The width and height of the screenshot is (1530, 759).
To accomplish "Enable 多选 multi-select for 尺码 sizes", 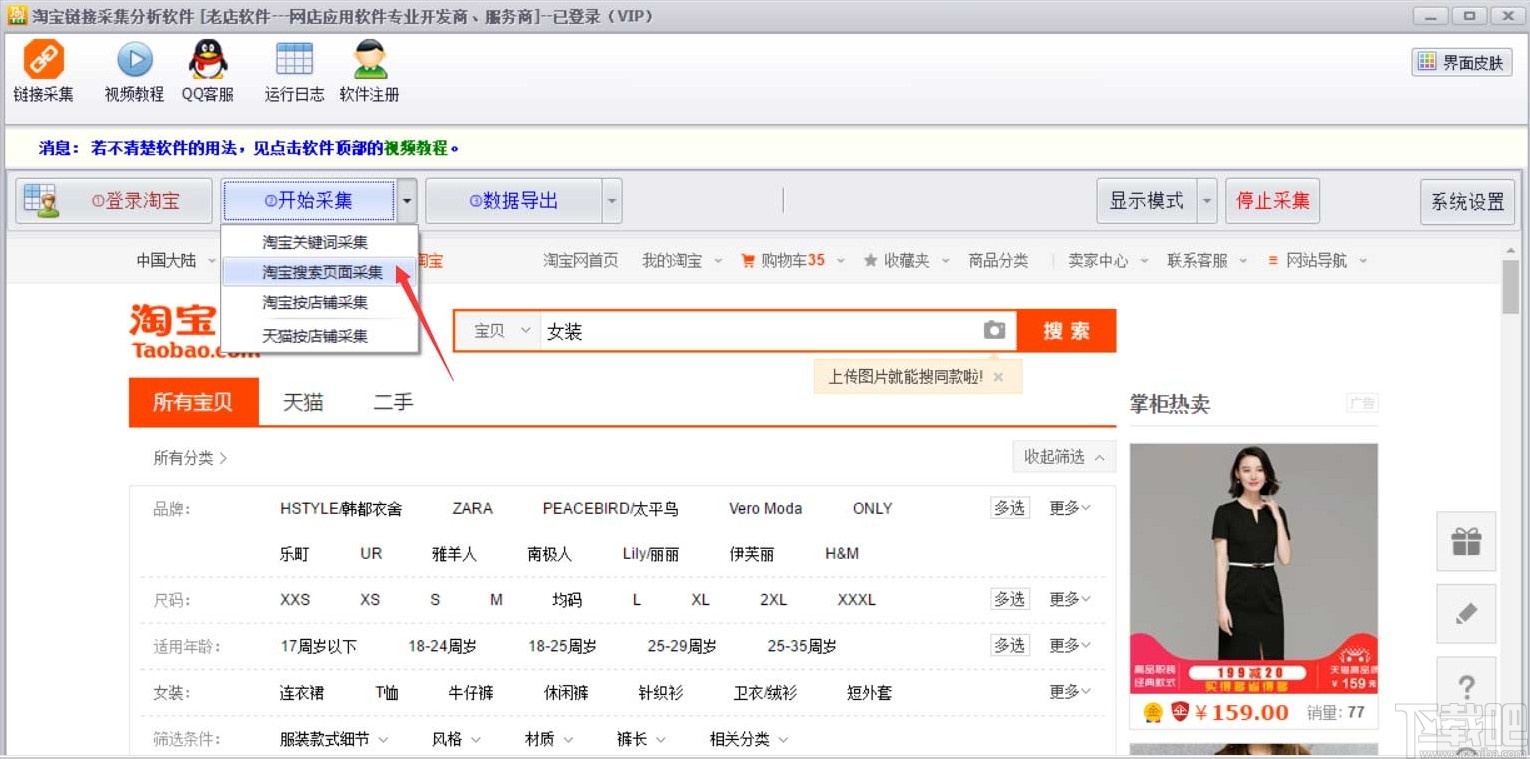I will coord(1009,599).
